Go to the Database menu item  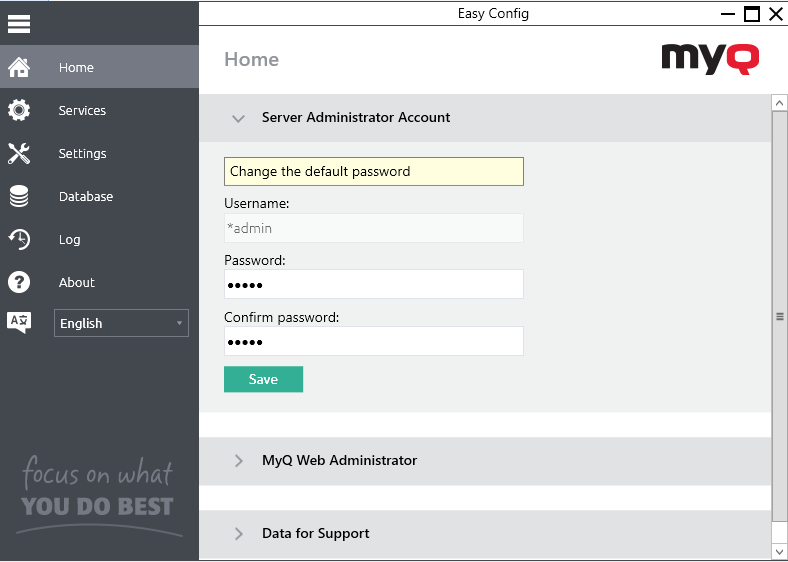click(86, 197)
